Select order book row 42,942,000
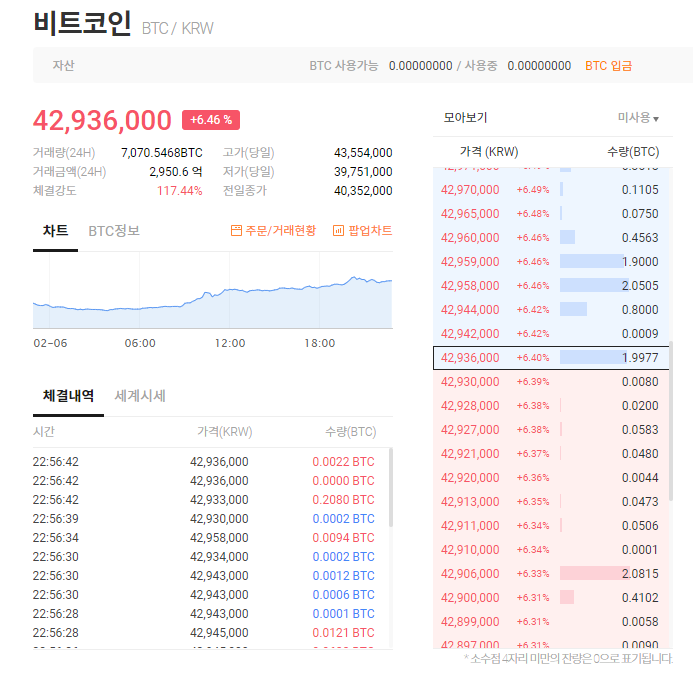693x675 pixels. tap(550, 334)
